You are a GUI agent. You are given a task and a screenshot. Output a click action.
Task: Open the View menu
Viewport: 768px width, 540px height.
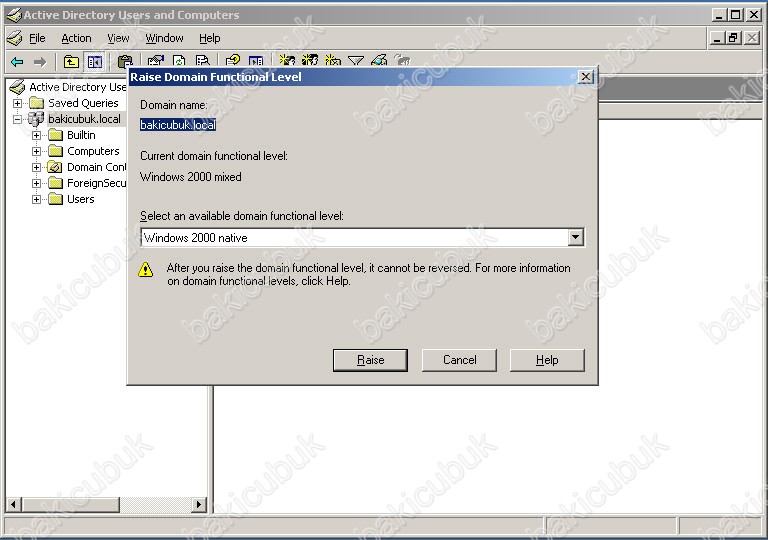118,38
